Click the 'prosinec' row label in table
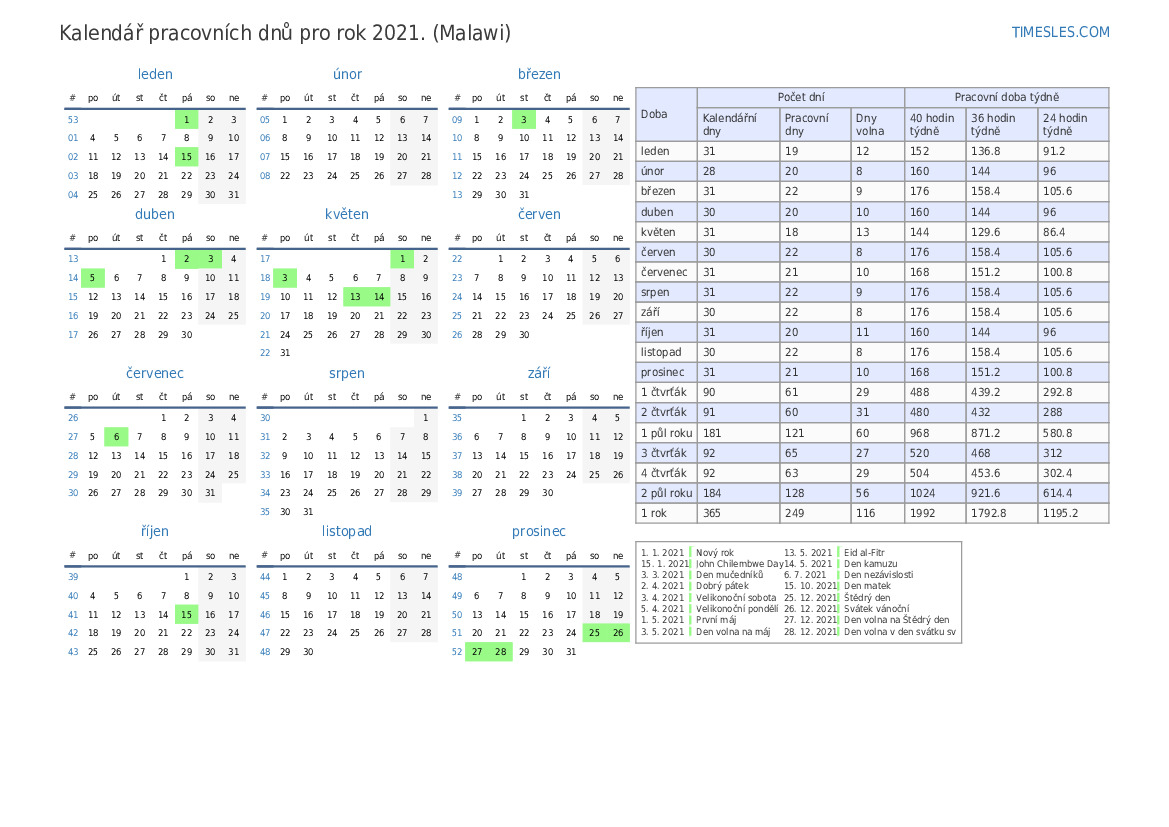This screenshot has width=1169, height=827. click(x=666, y=372)
